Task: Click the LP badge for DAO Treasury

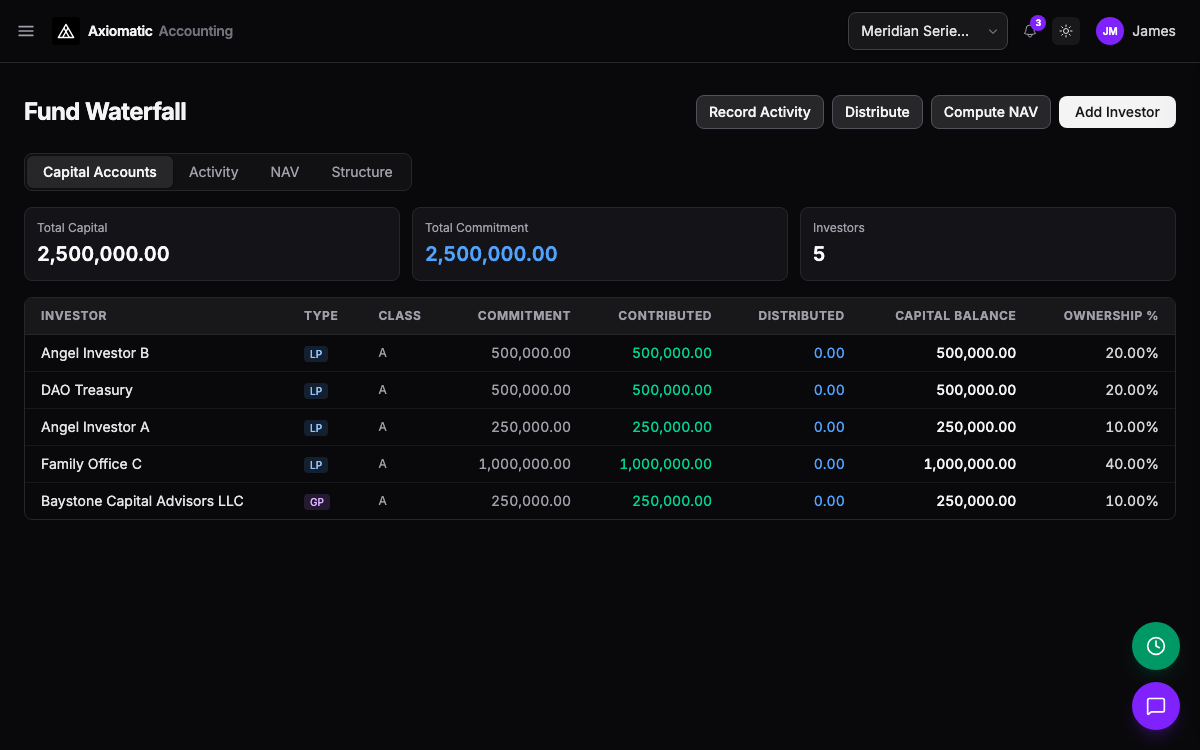Action: pyautogui.click(x=316, y=391)
